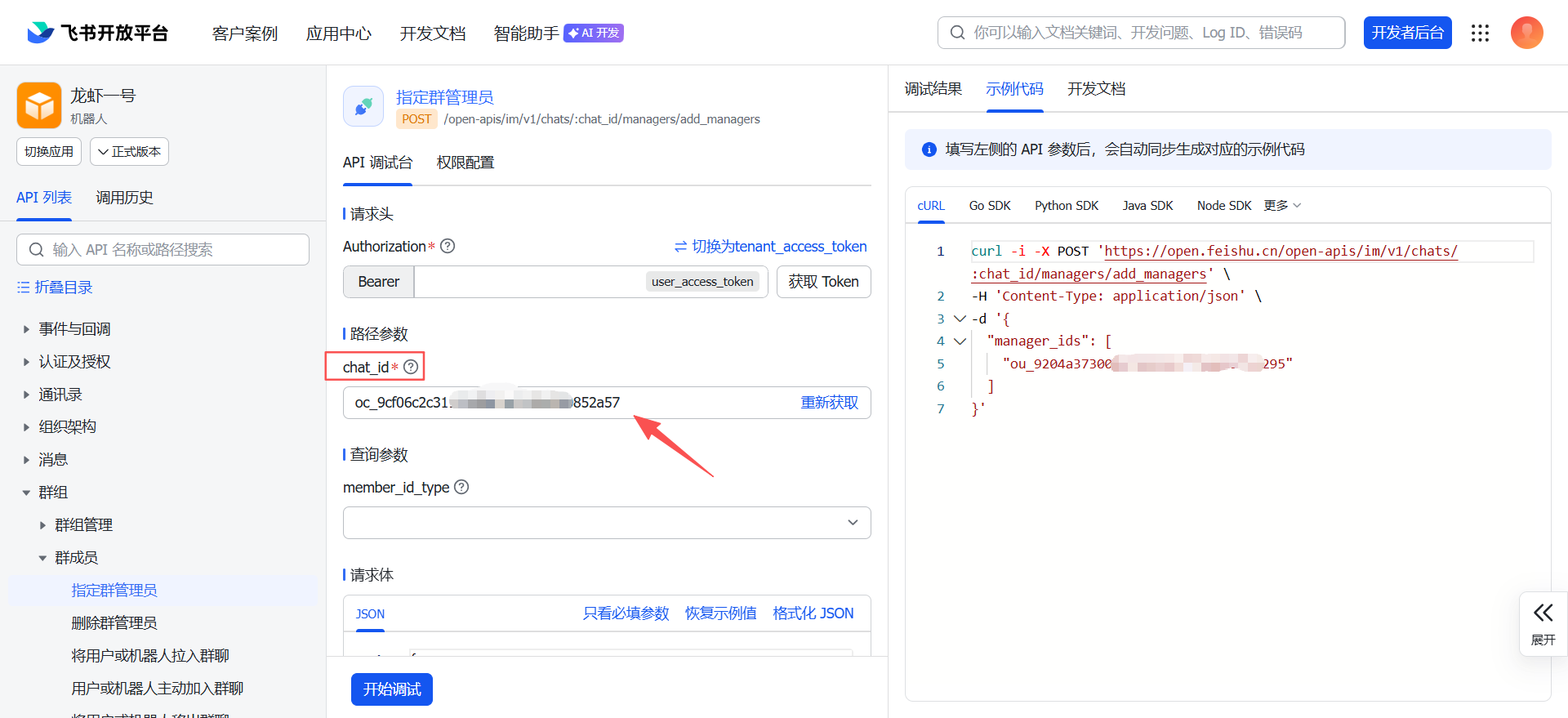Viewport: 1568px width, 718px height.
Task: Open the right-panel 开发文档 tab
Action: (x=1096, y=89)
